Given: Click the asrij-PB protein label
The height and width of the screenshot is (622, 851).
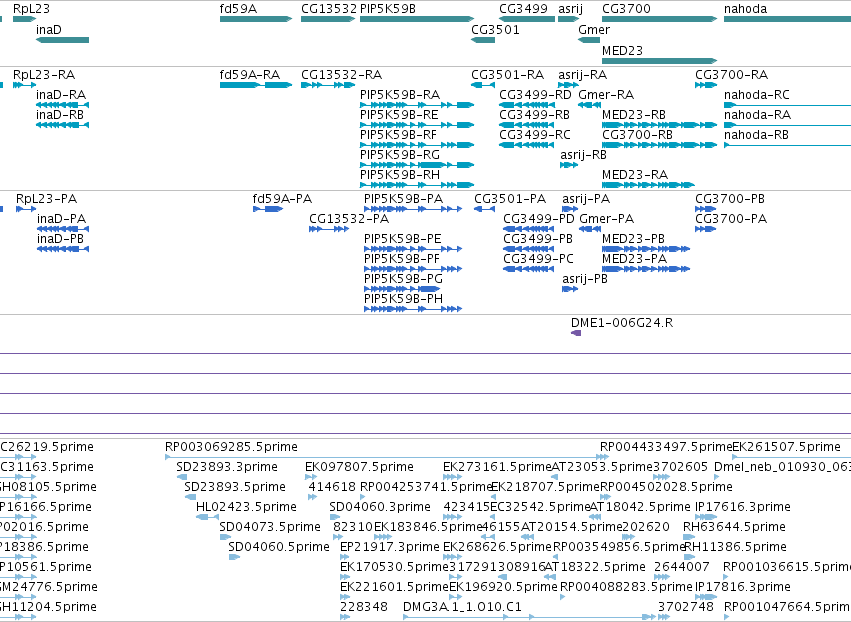Looking at the screenshot, I should 585,279.
